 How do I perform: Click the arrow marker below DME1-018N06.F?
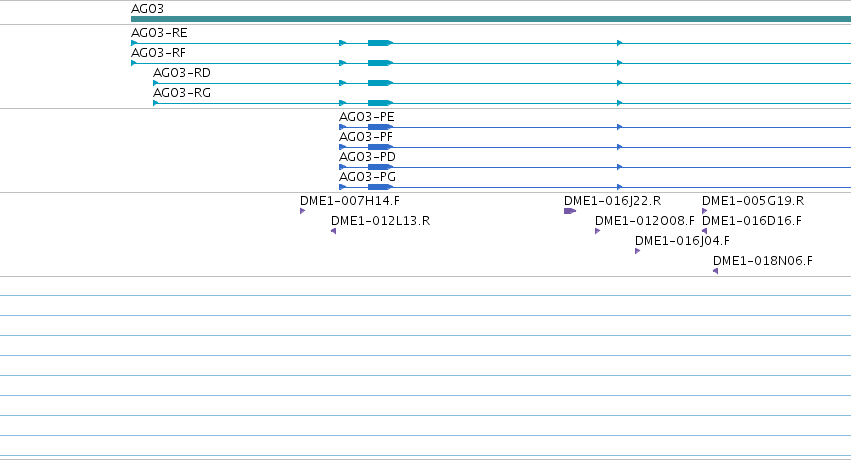click(x=715, y=271)
